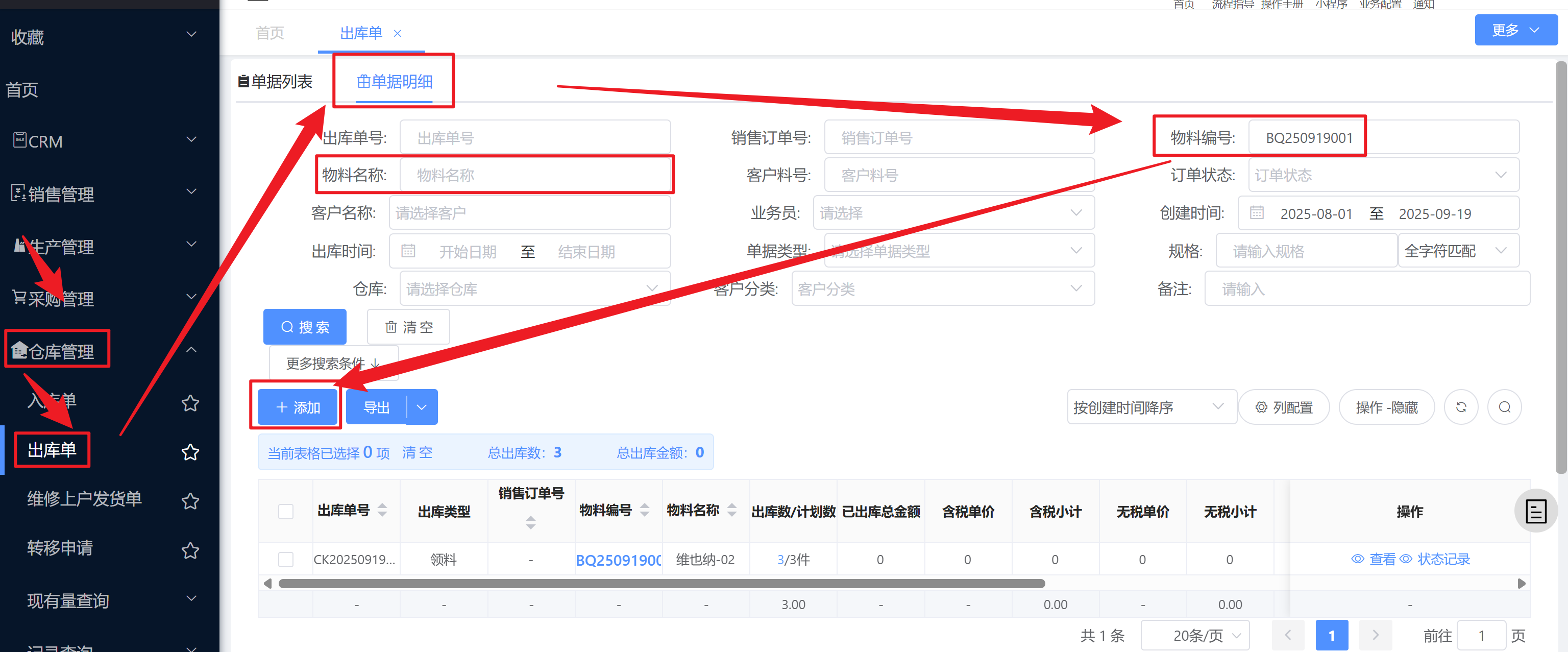Click the calendar icon in 出库时间 field
The height and width of the screenshot is (652, 1568).
point(408,251)
